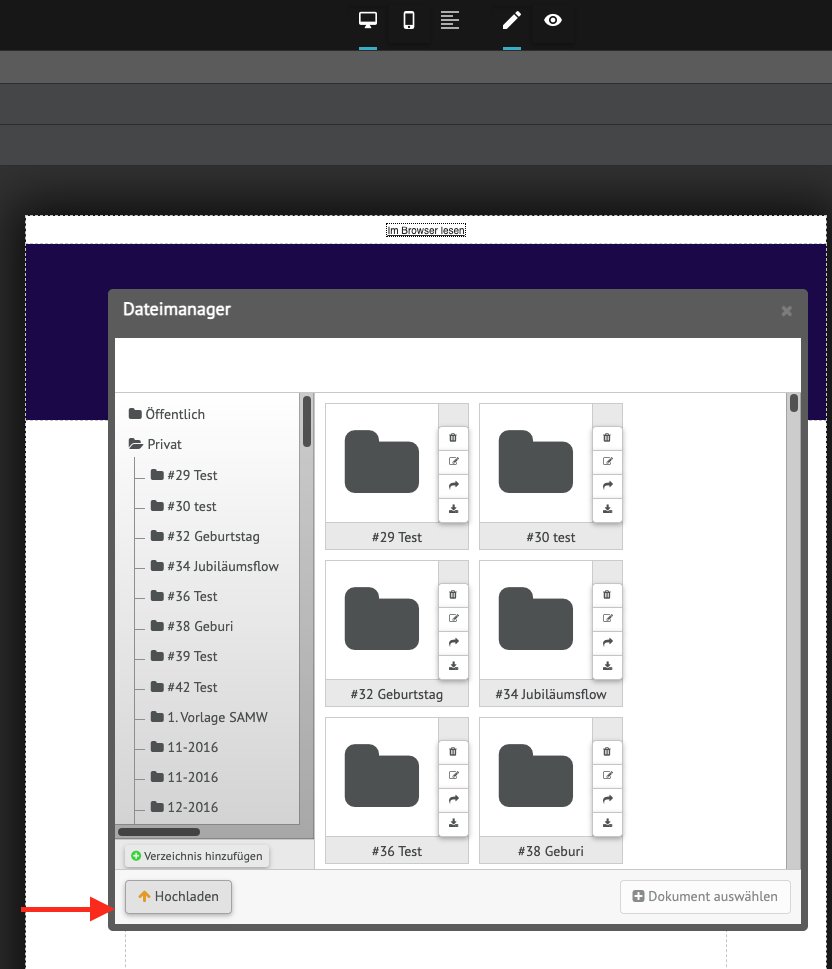832x969 pixels.
Task: Delete the #30 test folder via trash icon
Action: point(607,438)
